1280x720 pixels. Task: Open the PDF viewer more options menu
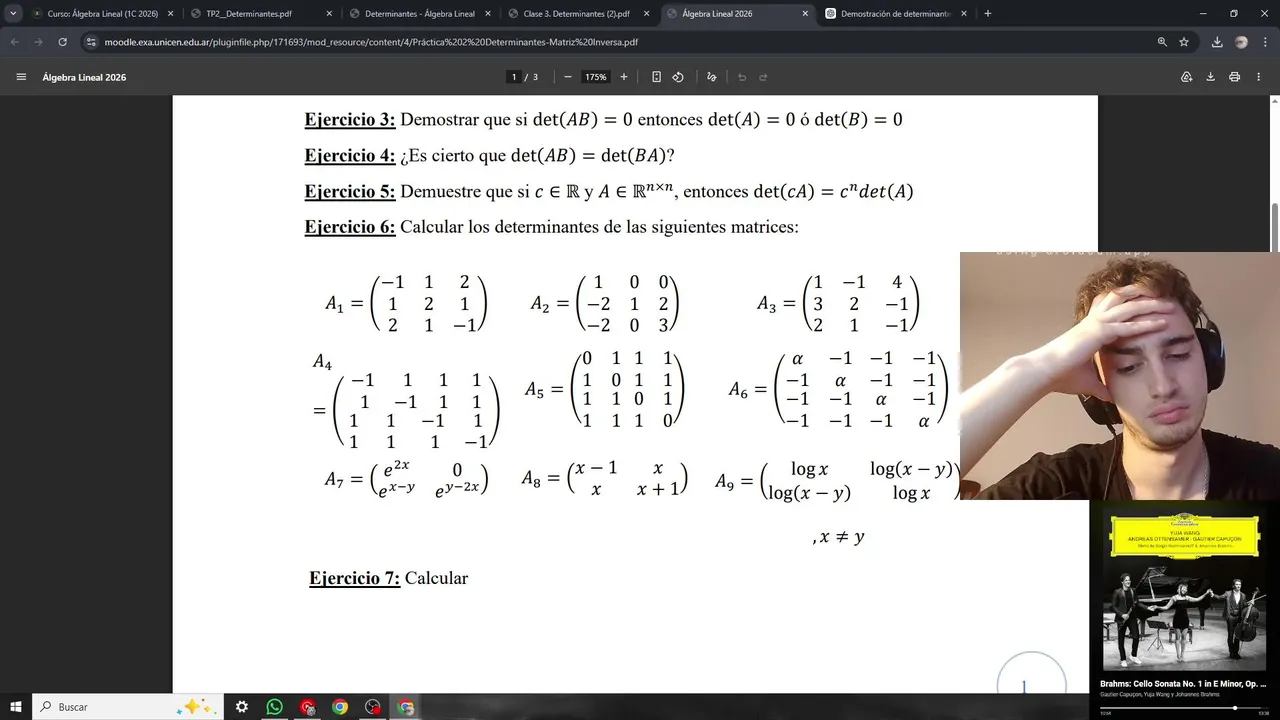coord(1258,77)
